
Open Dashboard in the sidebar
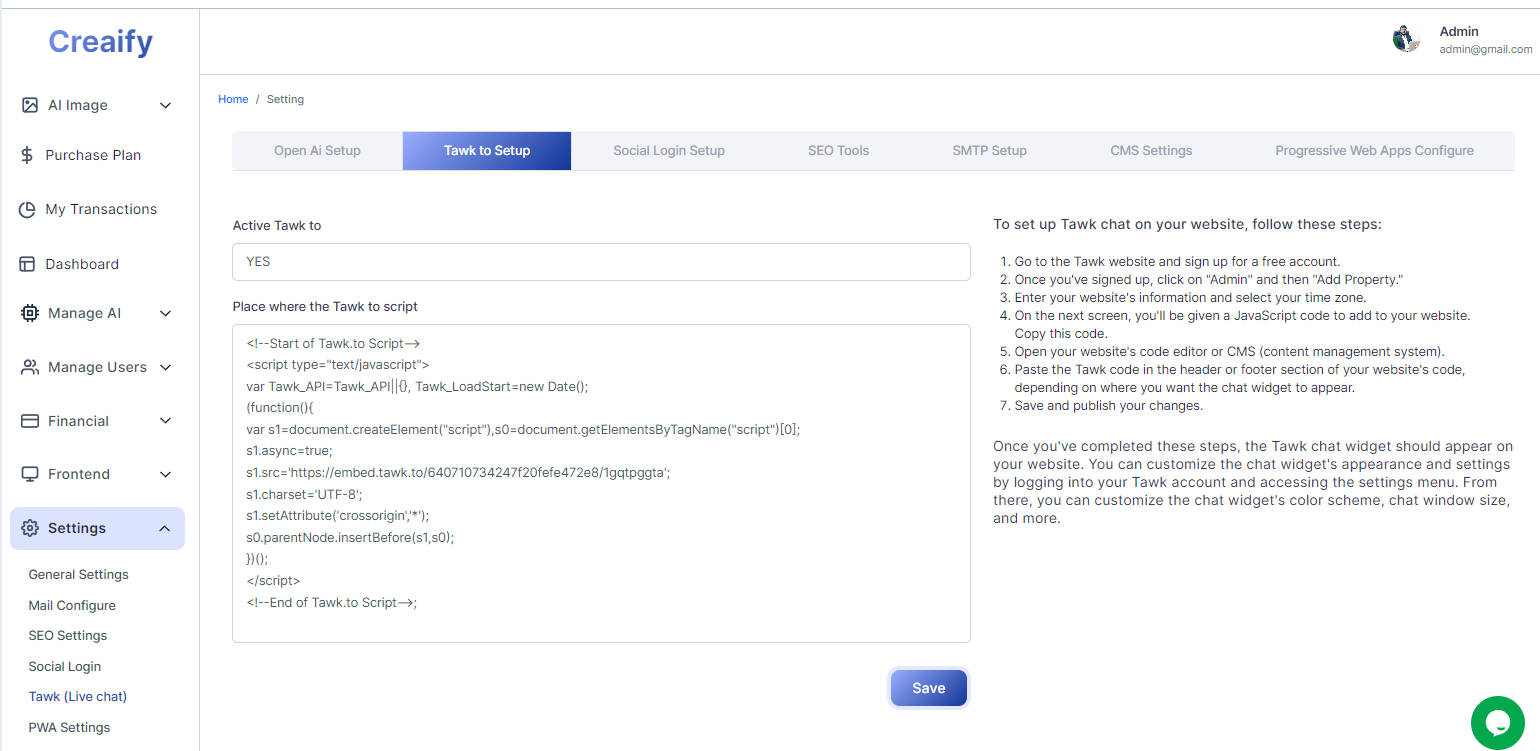coord(82,264)
